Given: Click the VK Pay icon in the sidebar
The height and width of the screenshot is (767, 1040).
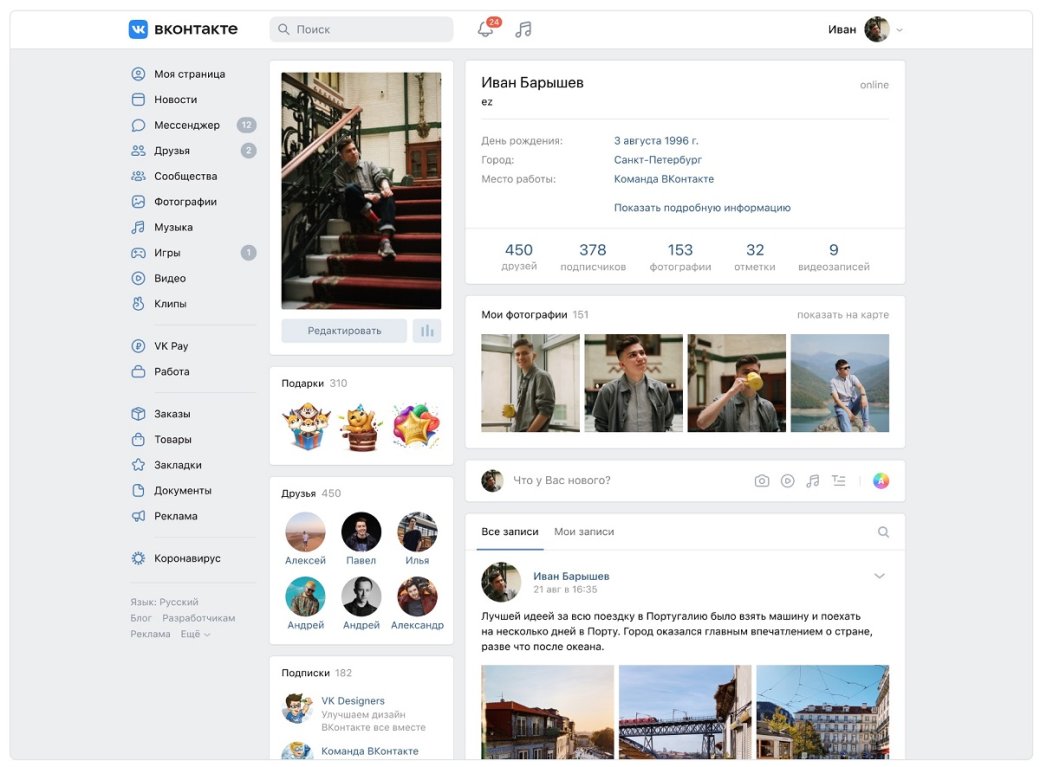Looking at the screenshot, I should pos(138,346).
